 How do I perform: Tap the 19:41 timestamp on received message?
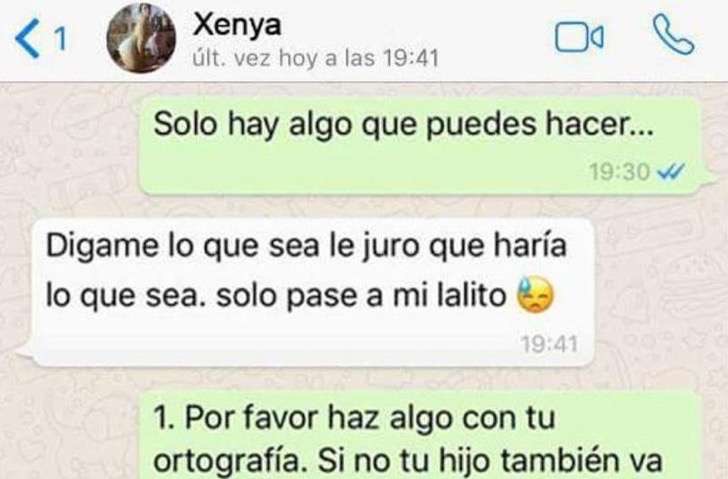549,344
